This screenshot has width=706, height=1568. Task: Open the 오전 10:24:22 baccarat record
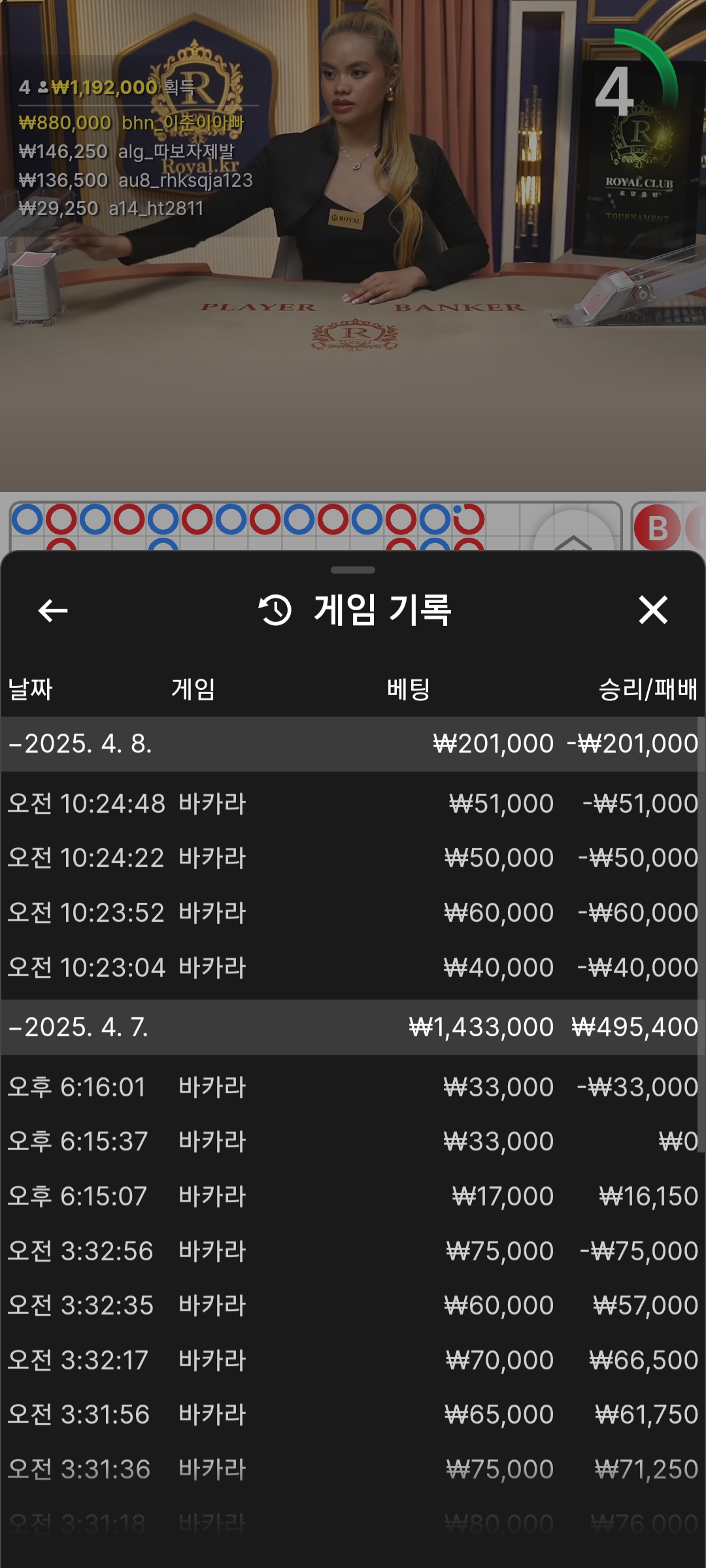tap(353, 858)
